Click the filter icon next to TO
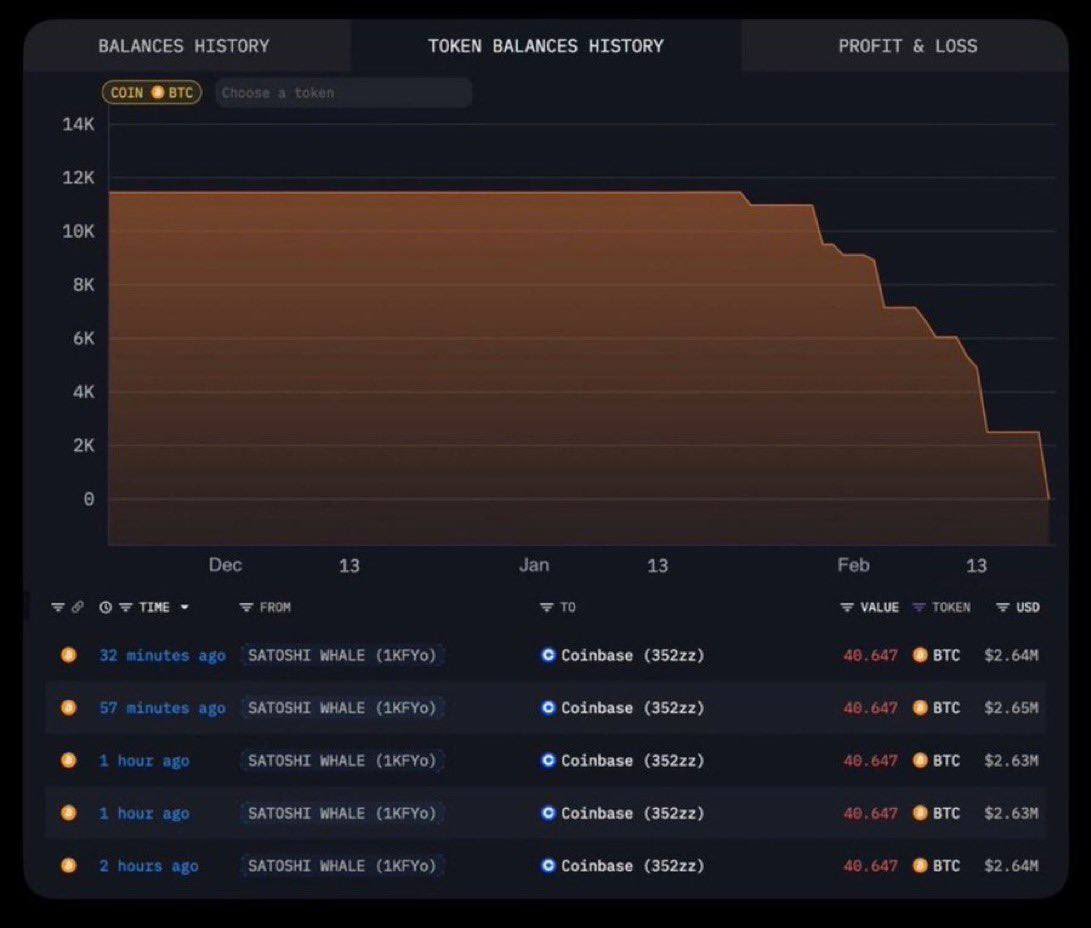1091x928 pixels. (545, 607)
